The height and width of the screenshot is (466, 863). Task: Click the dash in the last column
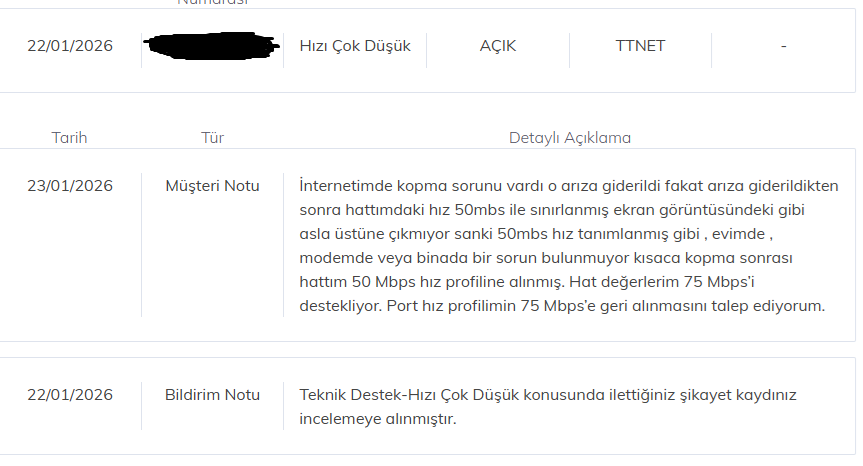783,46
